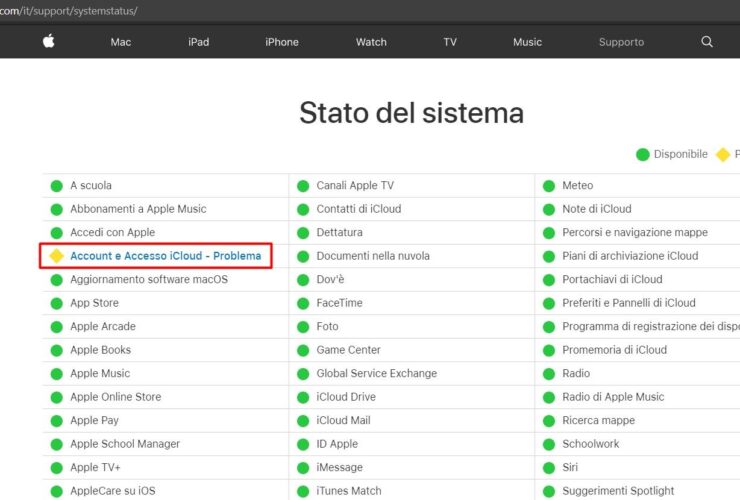This screenshot has width=740, height=500.
Task: Click yellow diamond beside Account e Accesso iCloud
Action: click(x=57, y=256)
